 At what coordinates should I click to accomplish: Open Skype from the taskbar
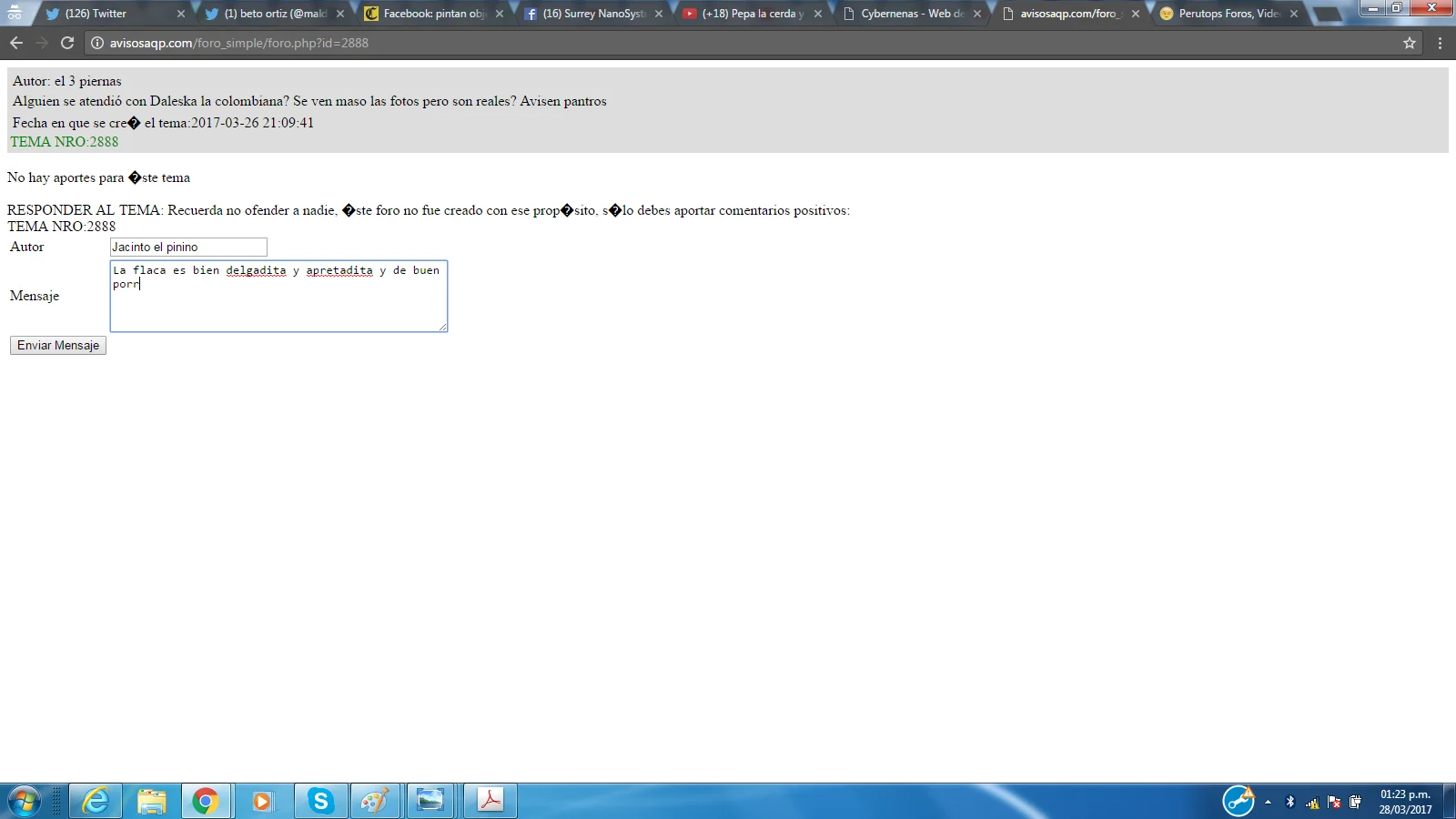click(x=320, y=801)
